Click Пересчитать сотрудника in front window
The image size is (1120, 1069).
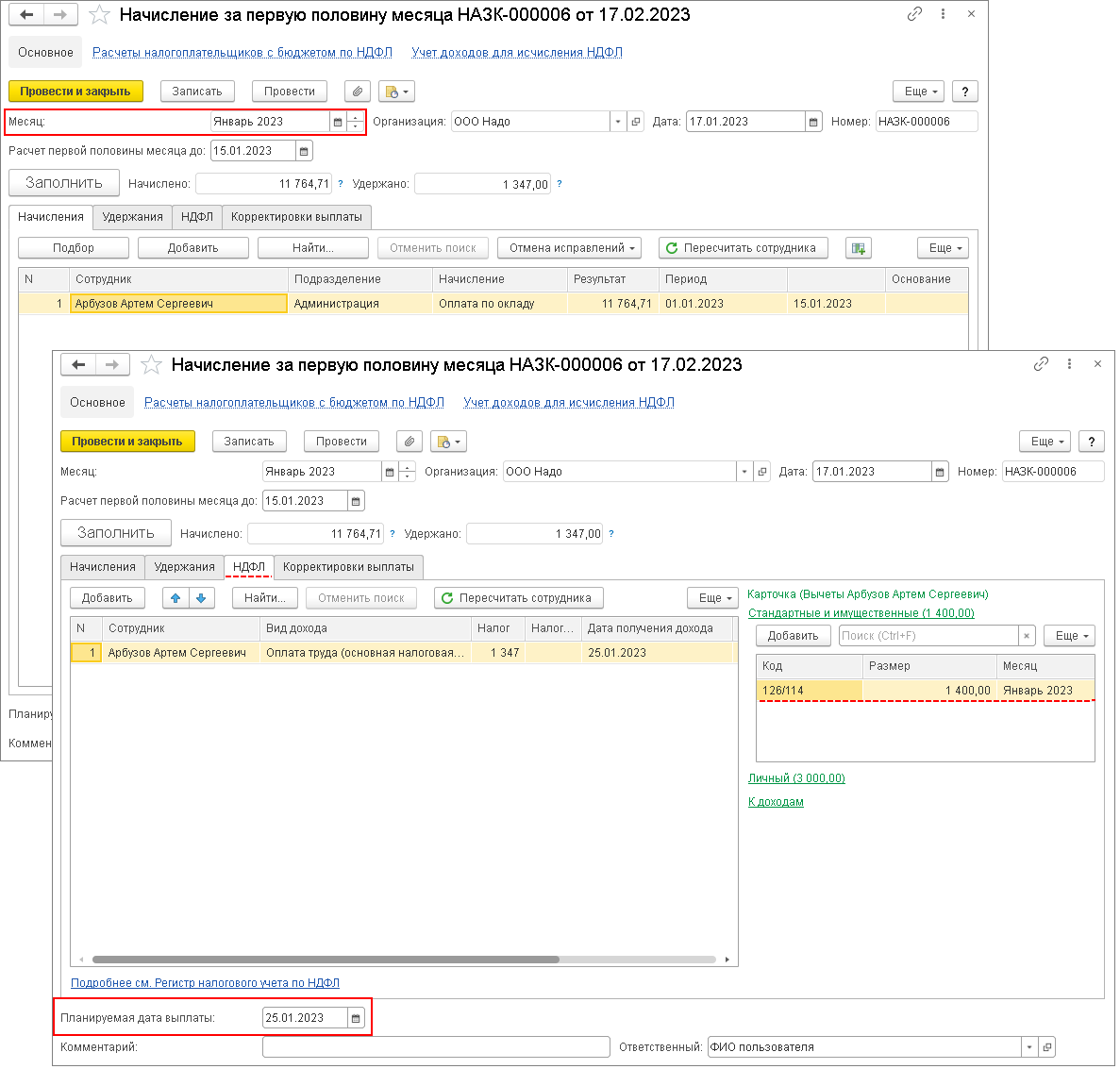coord(519,598)
